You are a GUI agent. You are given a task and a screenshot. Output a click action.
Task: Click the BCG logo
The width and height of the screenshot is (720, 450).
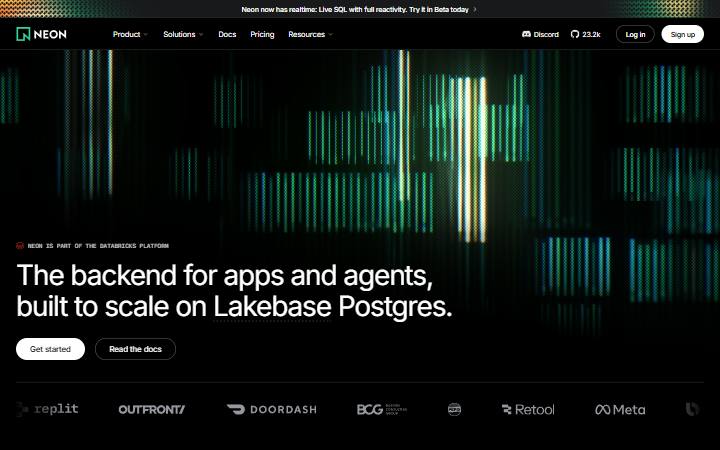(x=382, y=409)
